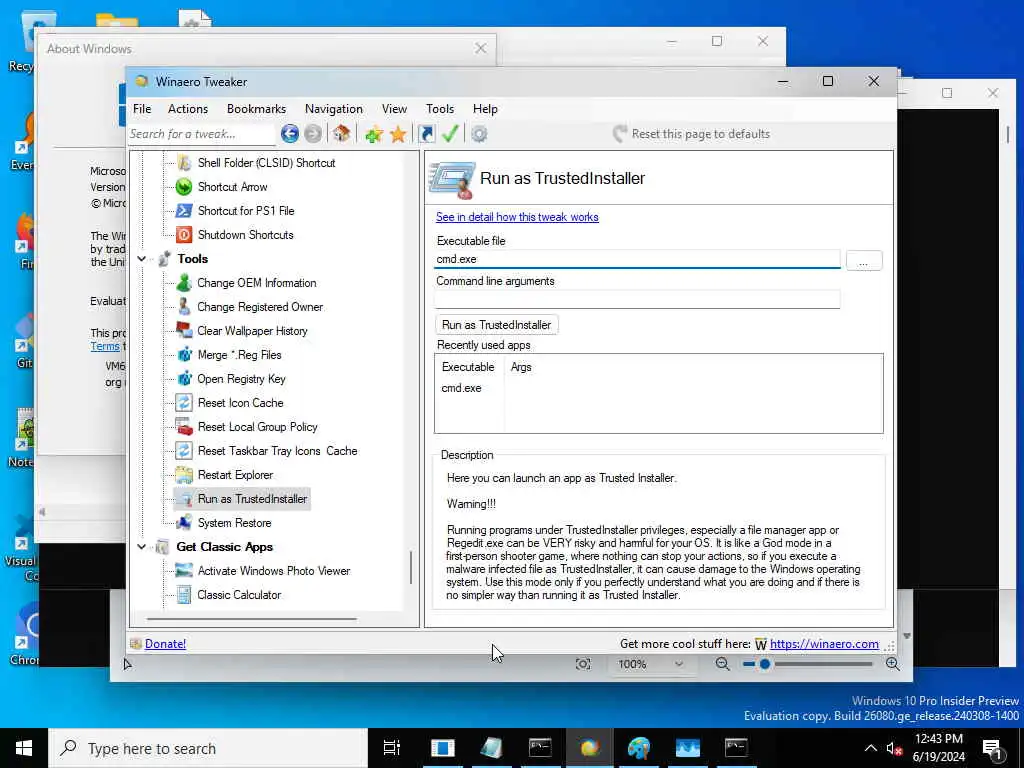The image size is (1024, 768).
Task: Click the Forward navigation arrow icon
Action: tap(313, 134)
